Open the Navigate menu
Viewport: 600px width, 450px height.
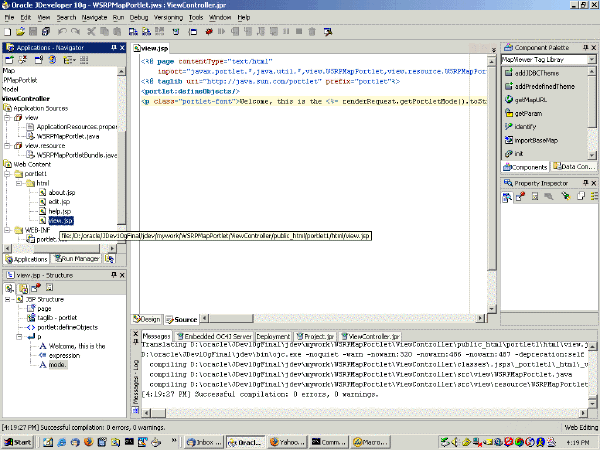[94, 17]
